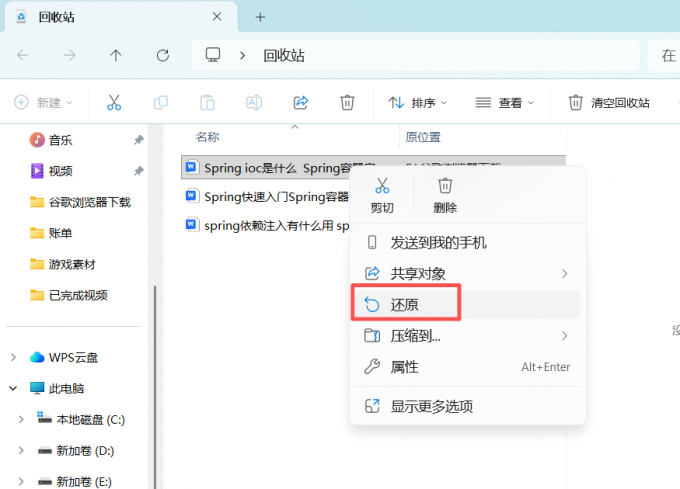Select 新加卷 (D:) drive
The height and width of the screenshot is (489, 680).
pyautogui.click(x=75, y=450)
